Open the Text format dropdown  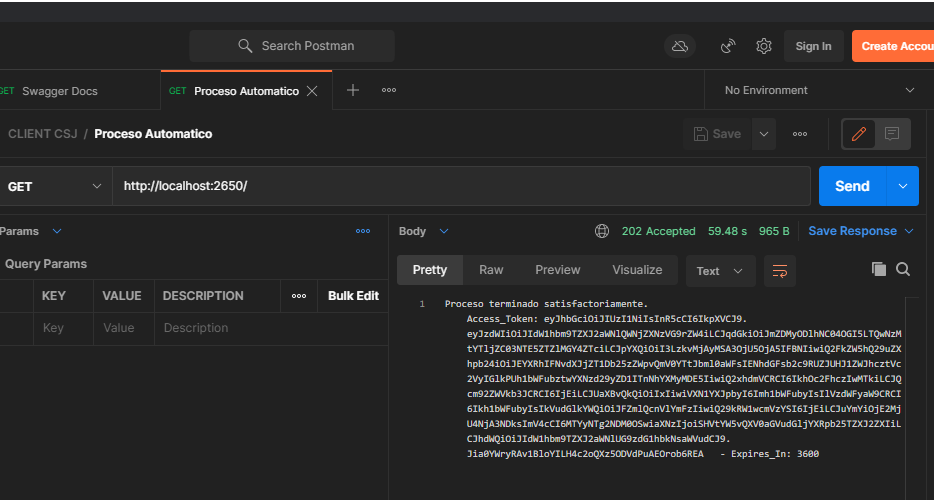pyautogui.click(x=720, y=270)
